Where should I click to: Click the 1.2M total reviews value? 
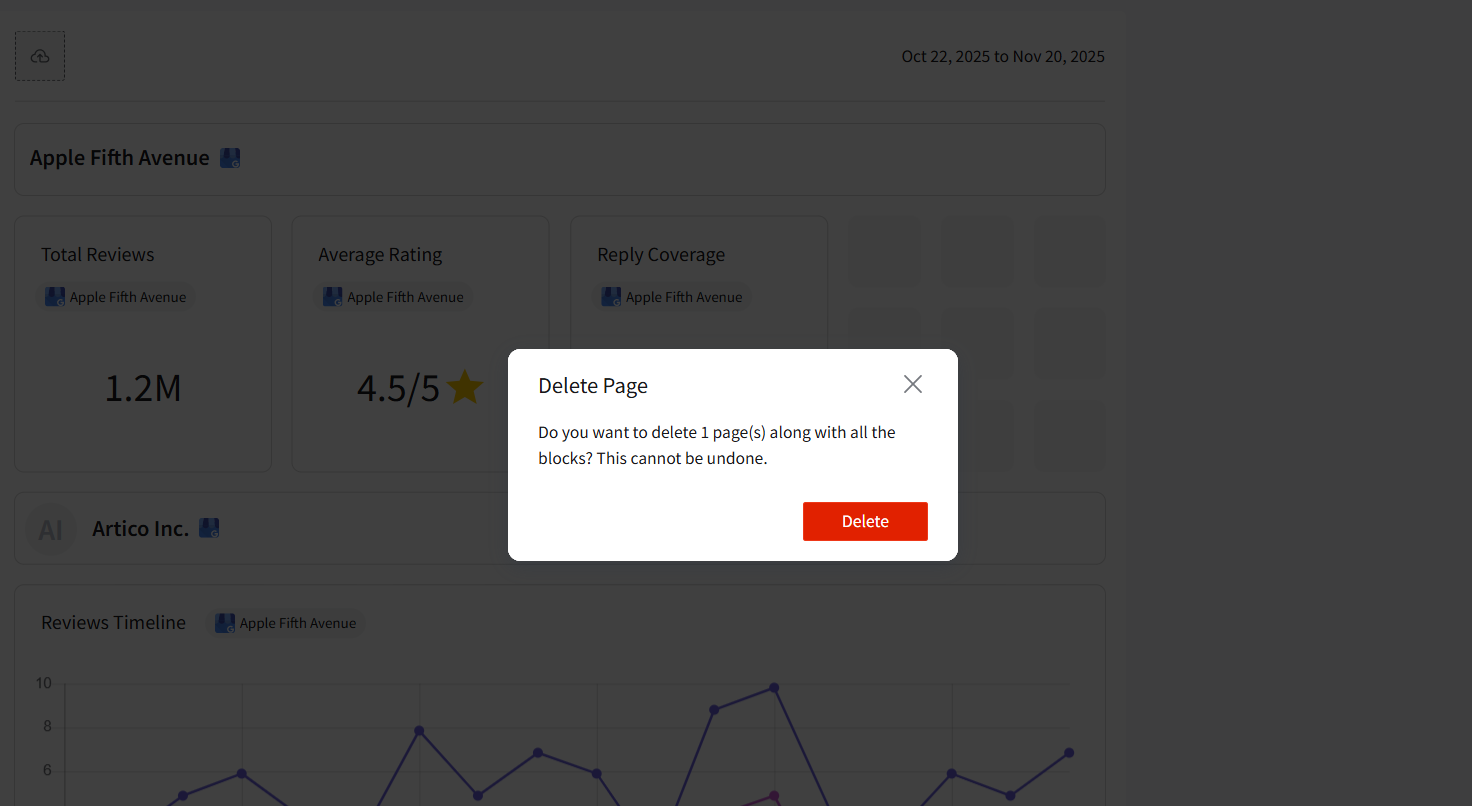point(143,388)
